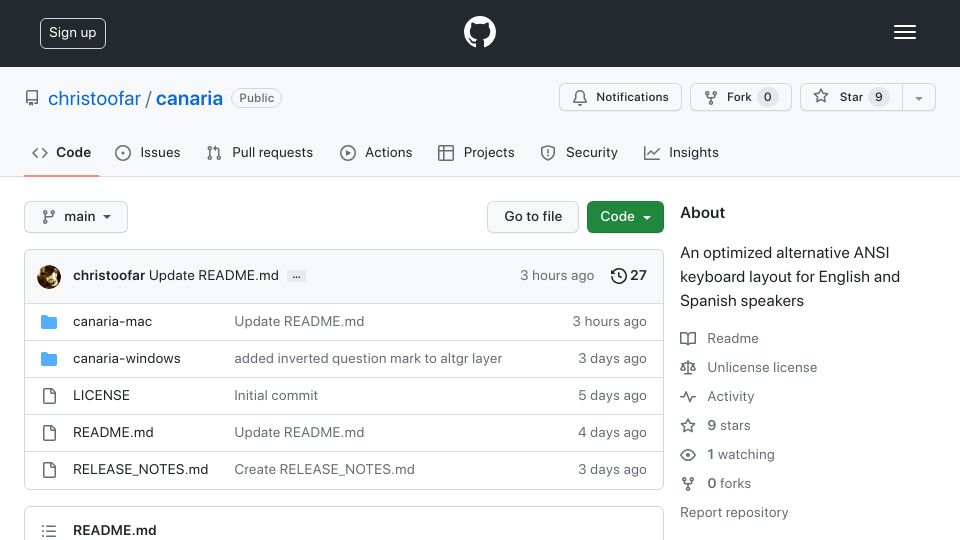This screenshot has width=960, height=540.
Task: Click the 0 forks link
Action: 729,484
